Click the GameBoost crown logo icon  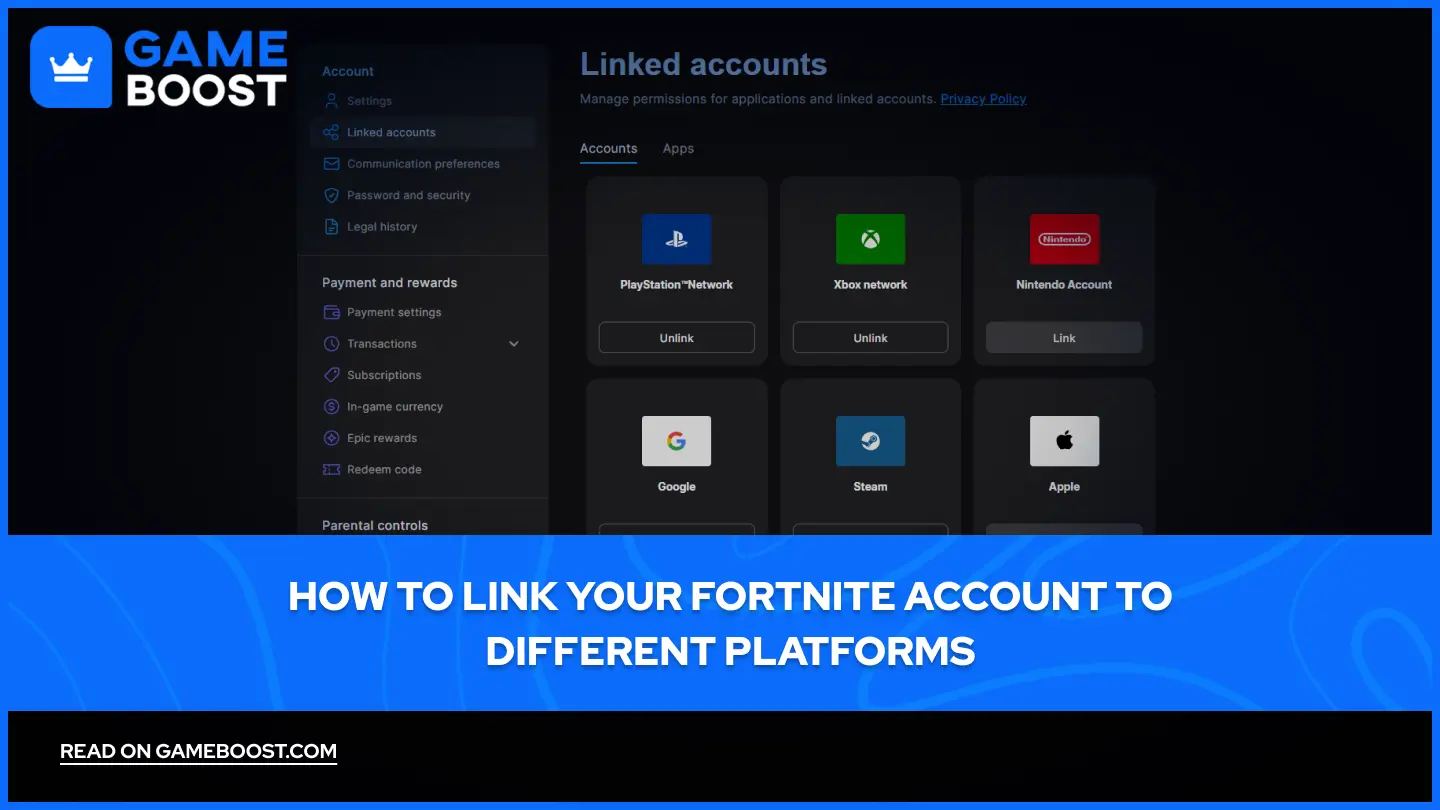coord(71,67)
